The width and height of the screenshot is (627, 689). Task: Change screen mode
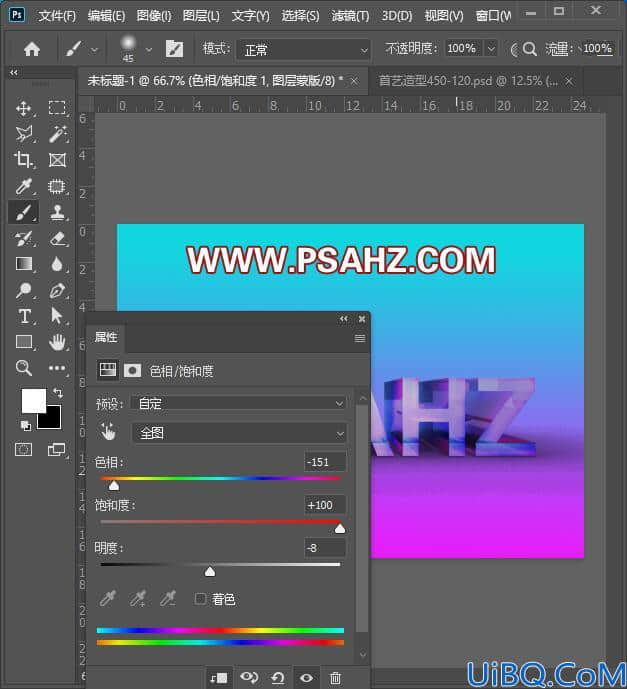[x=56, y=450]
